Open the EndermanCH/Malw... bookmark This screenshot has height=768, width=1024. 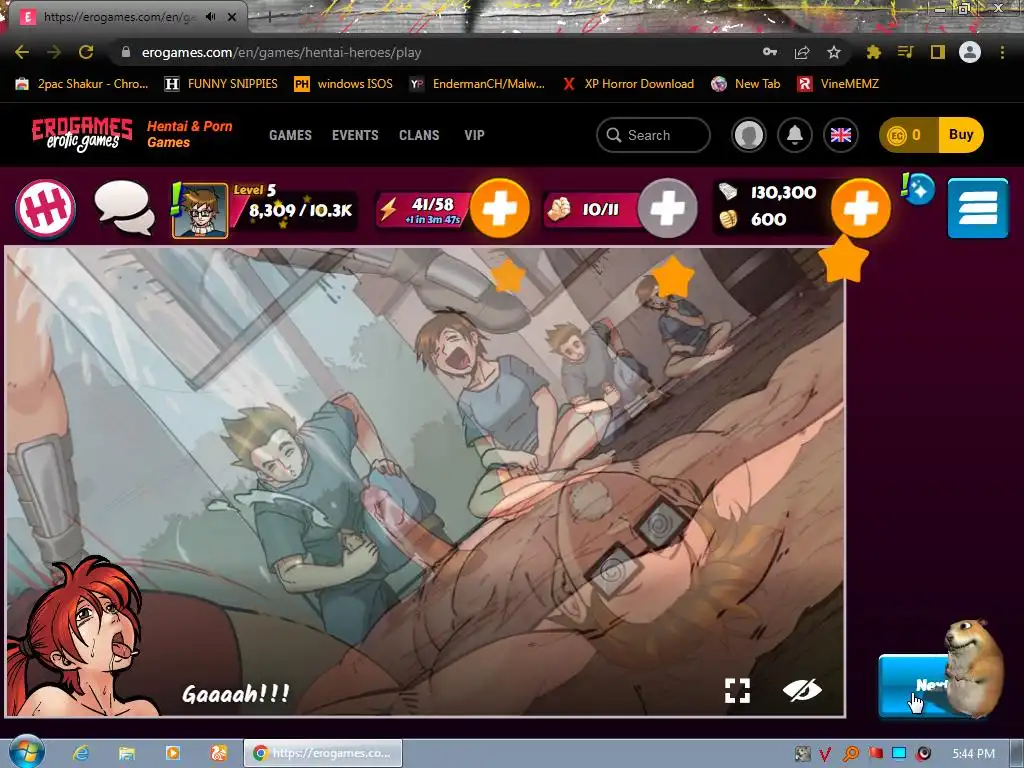pyautogui.click(x=477, y=84)
